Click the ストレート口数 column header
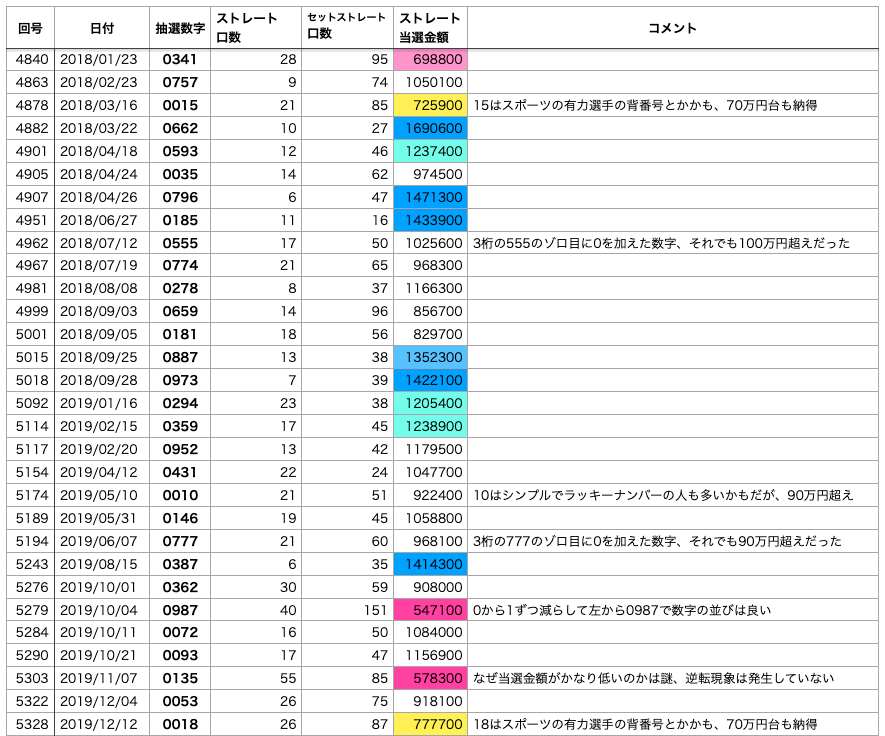Viewport: 885px width, 736px height. coord(256,28)
